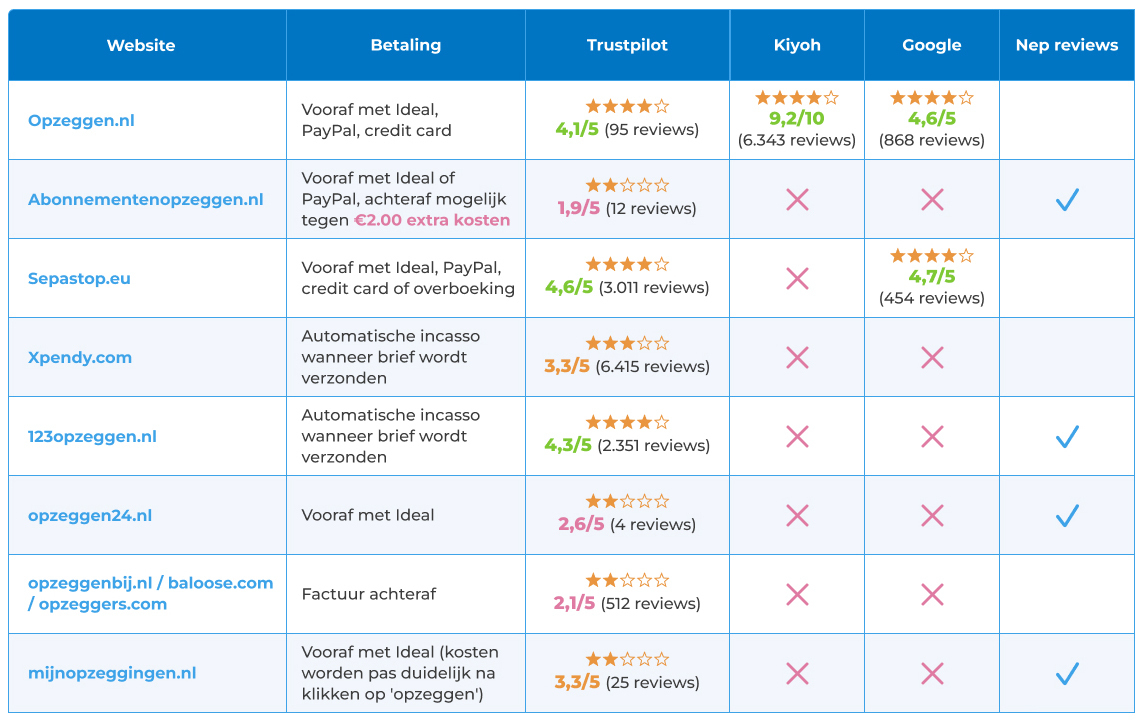The width and height of the screenshot is (1146, 724).
Task: Click Trustpilot stars for 123opzeggen.nl
Action: point(627,423)
